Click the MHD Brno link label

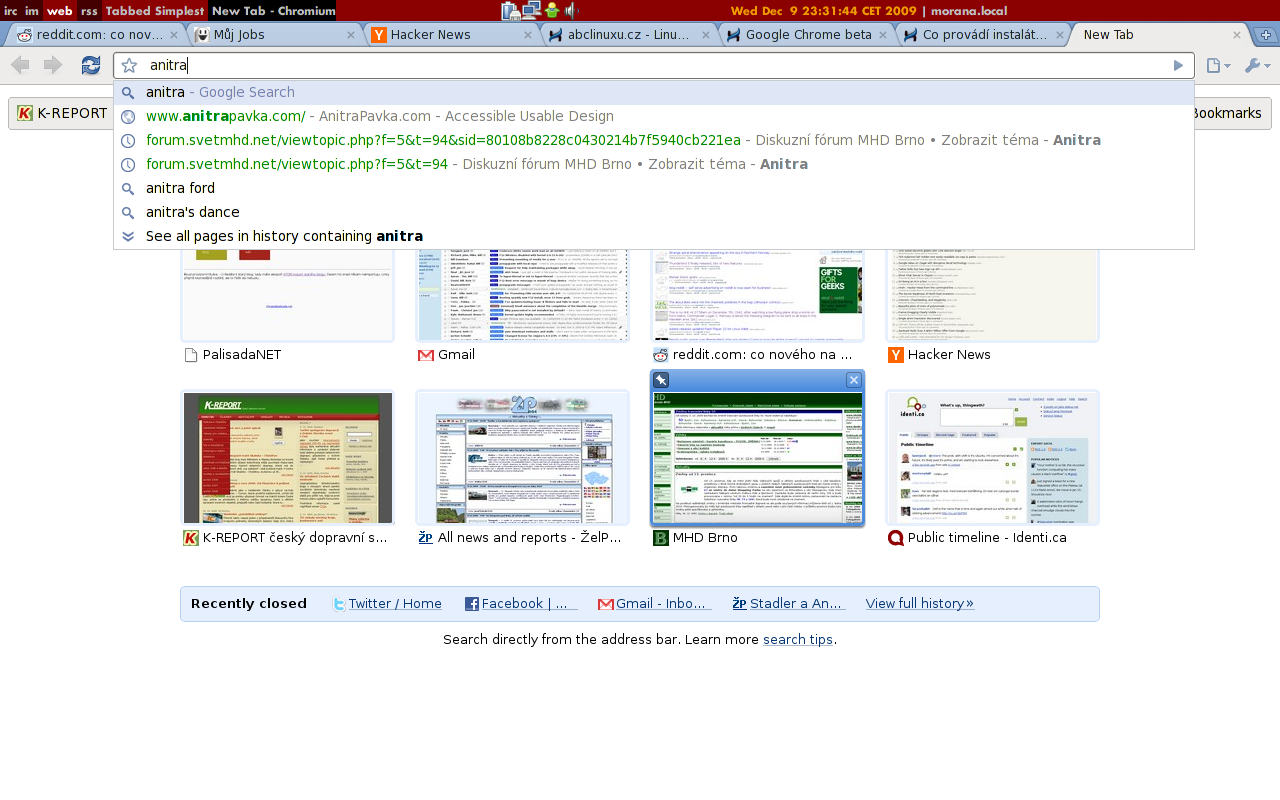coord(705,538)
